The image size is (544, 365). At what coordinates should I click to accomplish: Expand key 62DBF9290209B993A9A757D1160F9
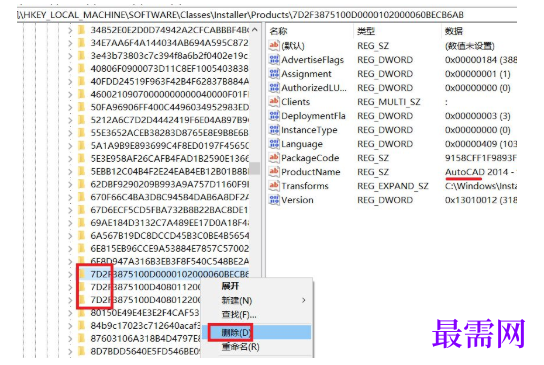pos(70,184)
